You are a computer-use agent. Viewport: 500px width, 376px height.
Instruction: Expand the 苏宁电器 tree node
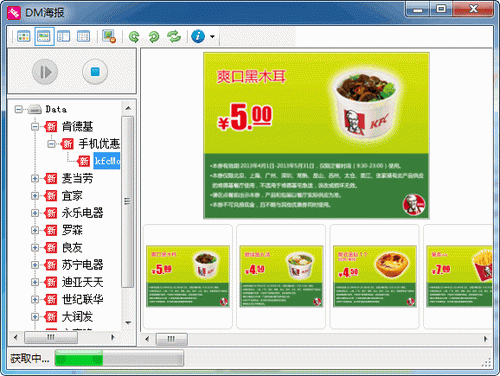point(35,265)
